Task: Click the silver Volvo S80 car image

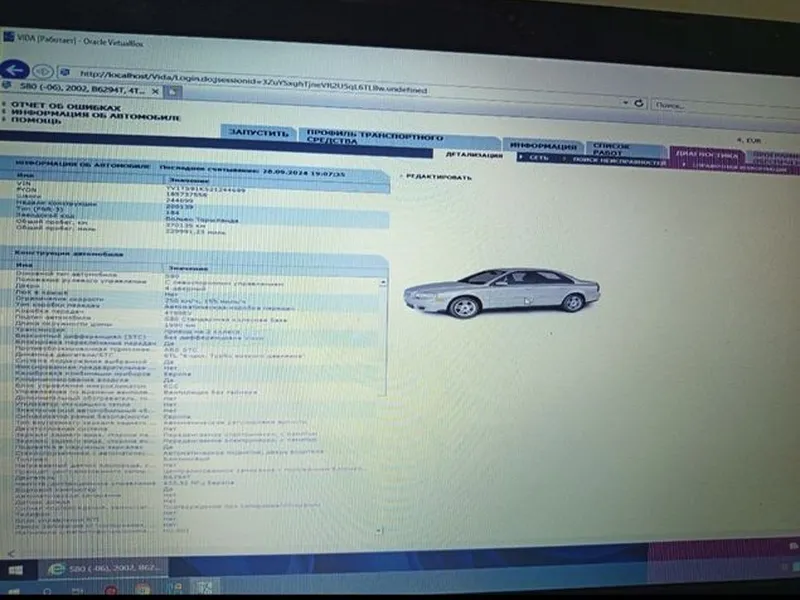Action: tap(501, 292)
